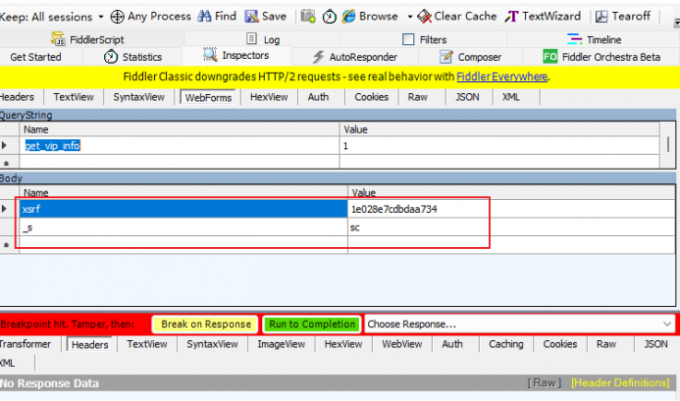Screen dimensions: 680x401
Task: Open the request Raw tab
Action: (417, 97)
